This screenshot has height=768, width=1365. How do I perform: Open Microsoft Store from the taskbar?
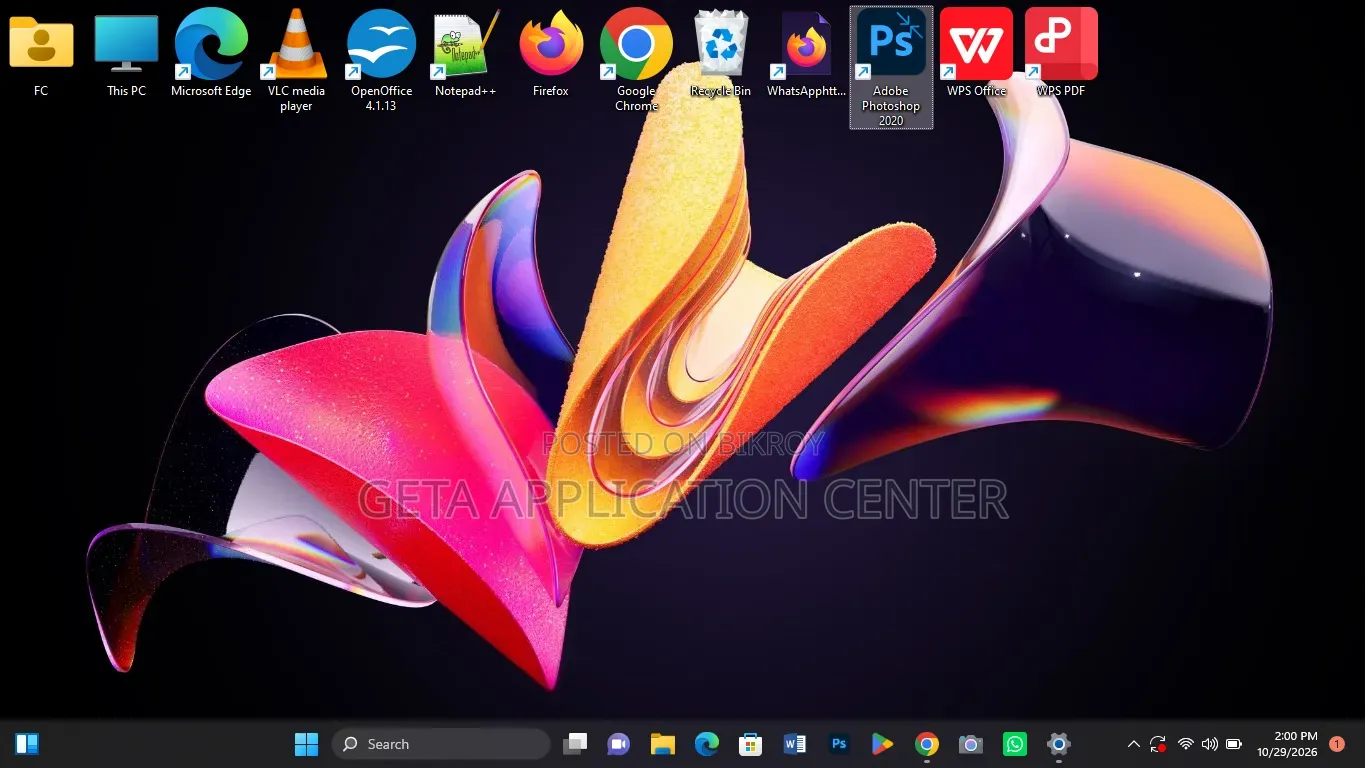(x=751, y=744)
